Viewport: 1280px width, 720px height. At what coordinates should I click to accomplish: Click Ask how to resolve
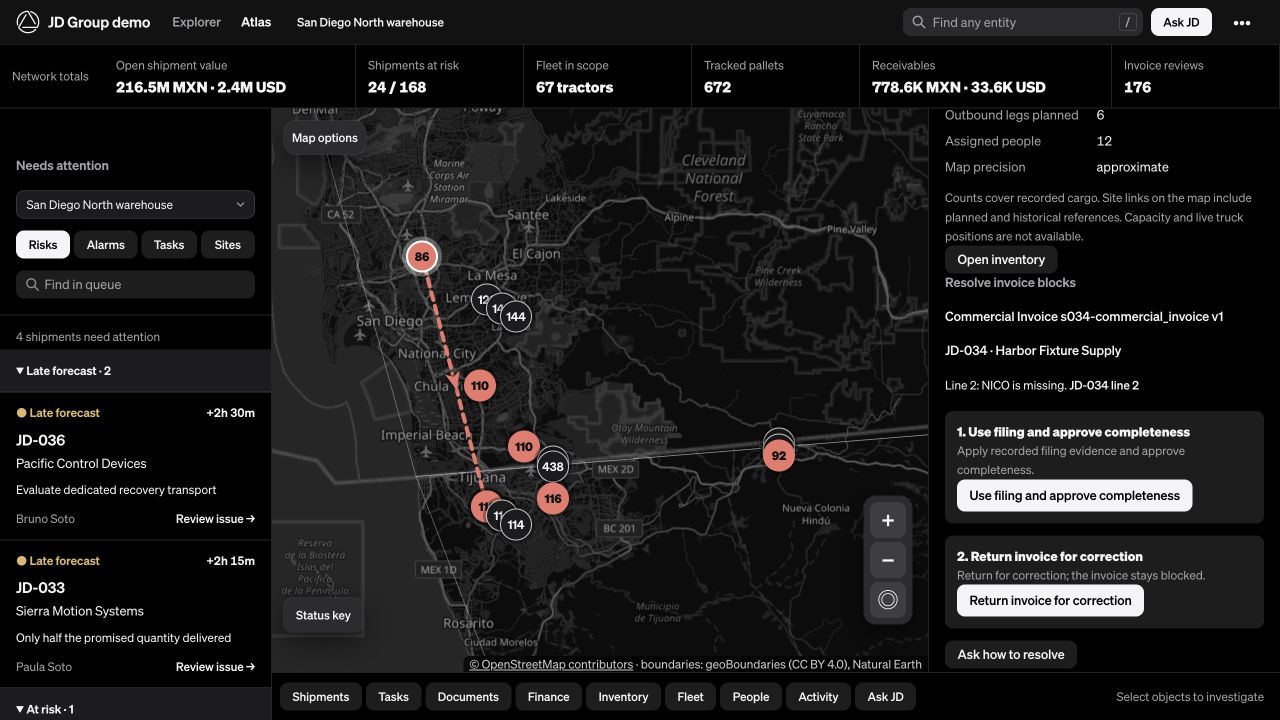[x=1011, y=655]
